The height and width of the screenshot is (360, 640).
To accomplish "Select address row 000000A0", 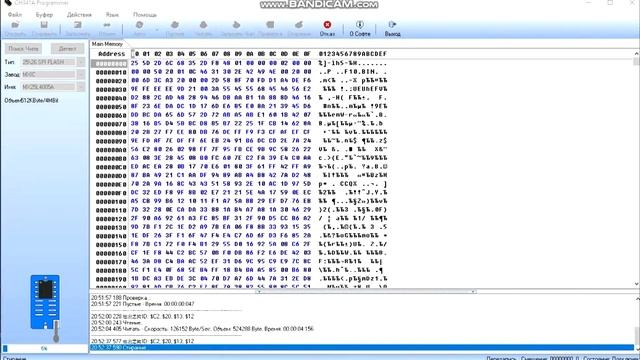I will (x=111, y=150).
